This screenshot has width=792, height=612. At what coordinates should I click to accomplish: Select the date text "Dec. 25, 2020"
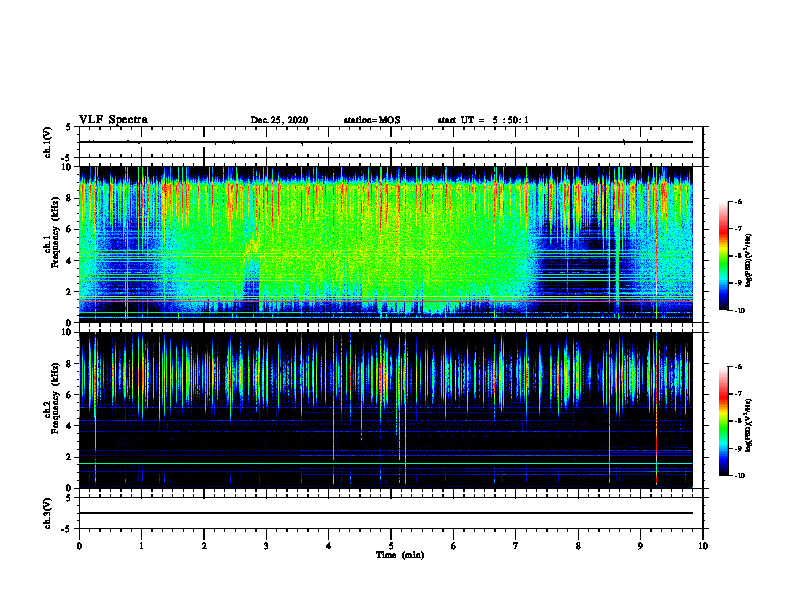(x=279, y=120)
